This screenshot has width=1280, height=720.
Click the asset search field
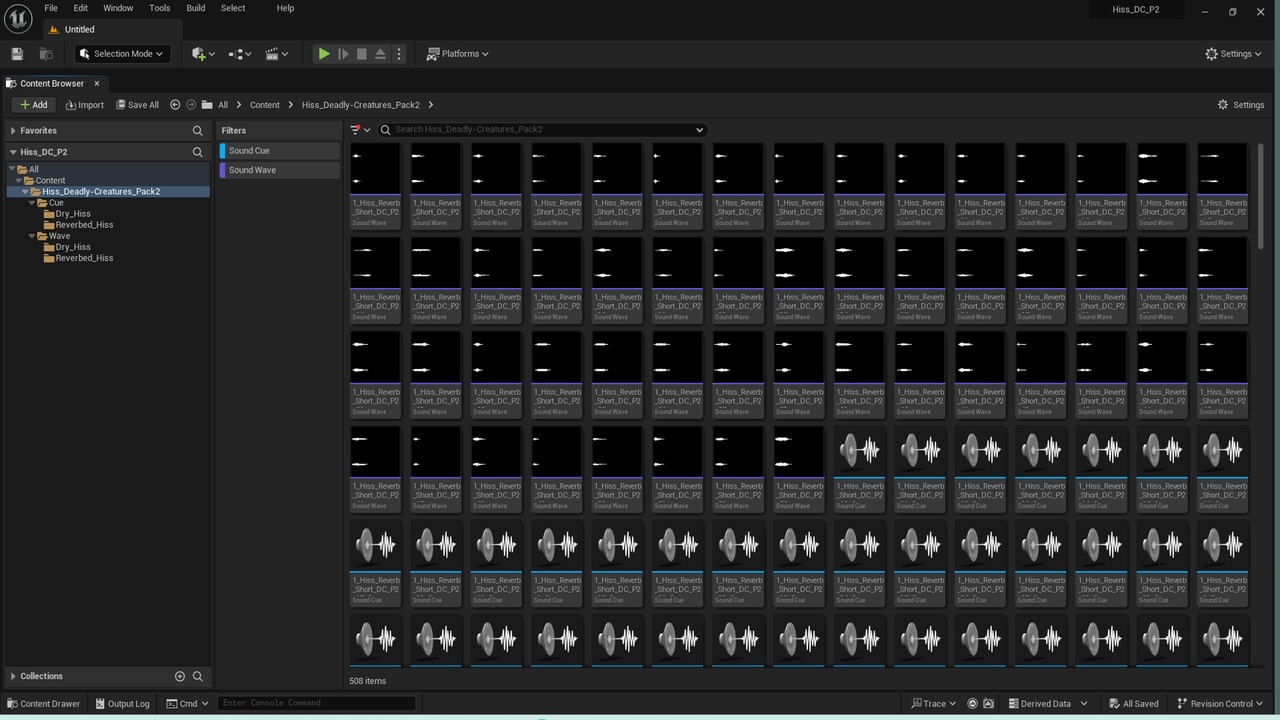click(x=542, y=130)
